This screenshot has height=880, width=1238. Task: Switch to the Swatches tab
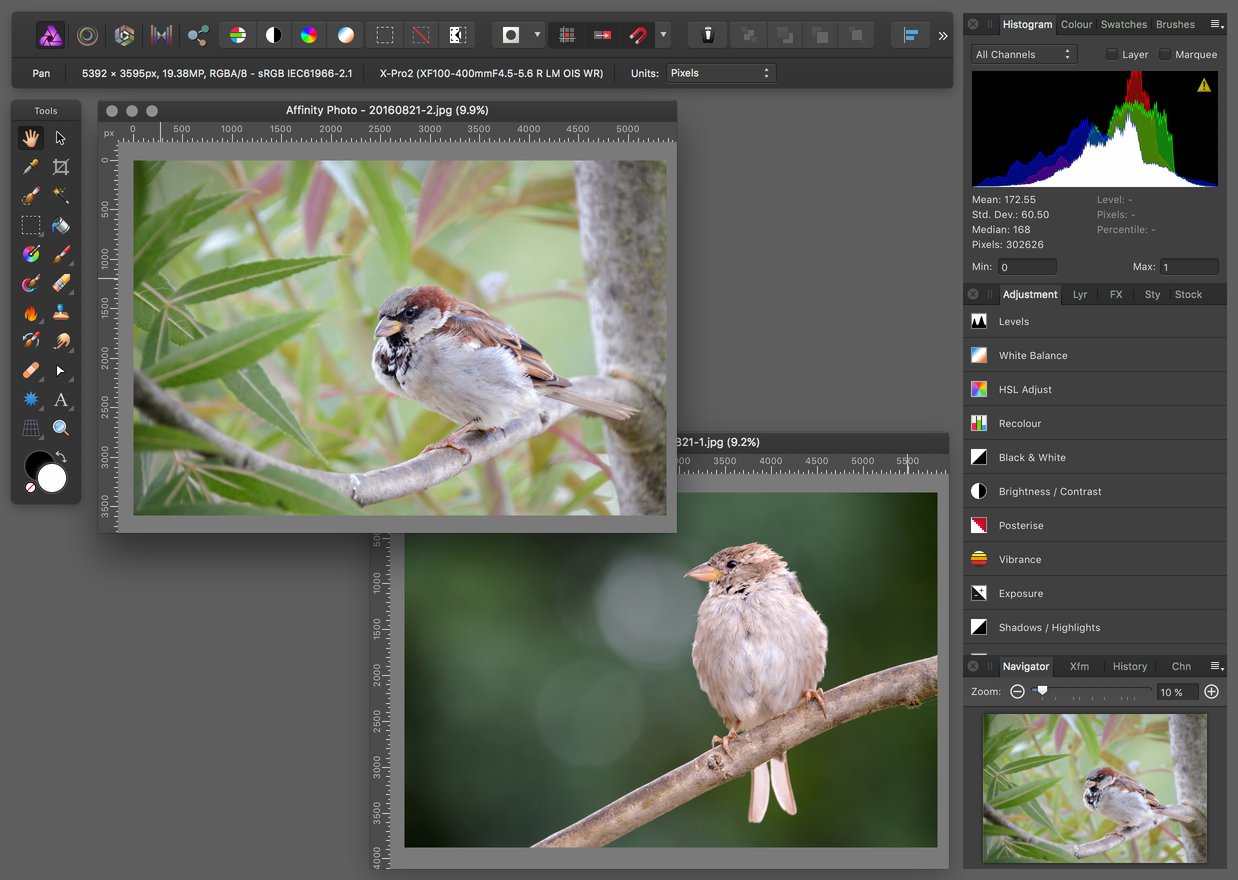click(x=1124, y=24)
